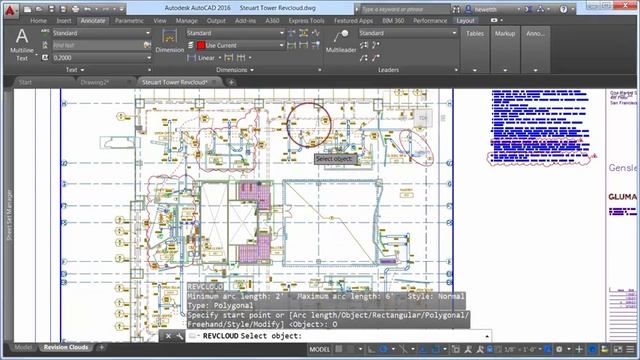Open the Insert ribbon tab
The image size is (640, 360).
[x=64, y=20]
